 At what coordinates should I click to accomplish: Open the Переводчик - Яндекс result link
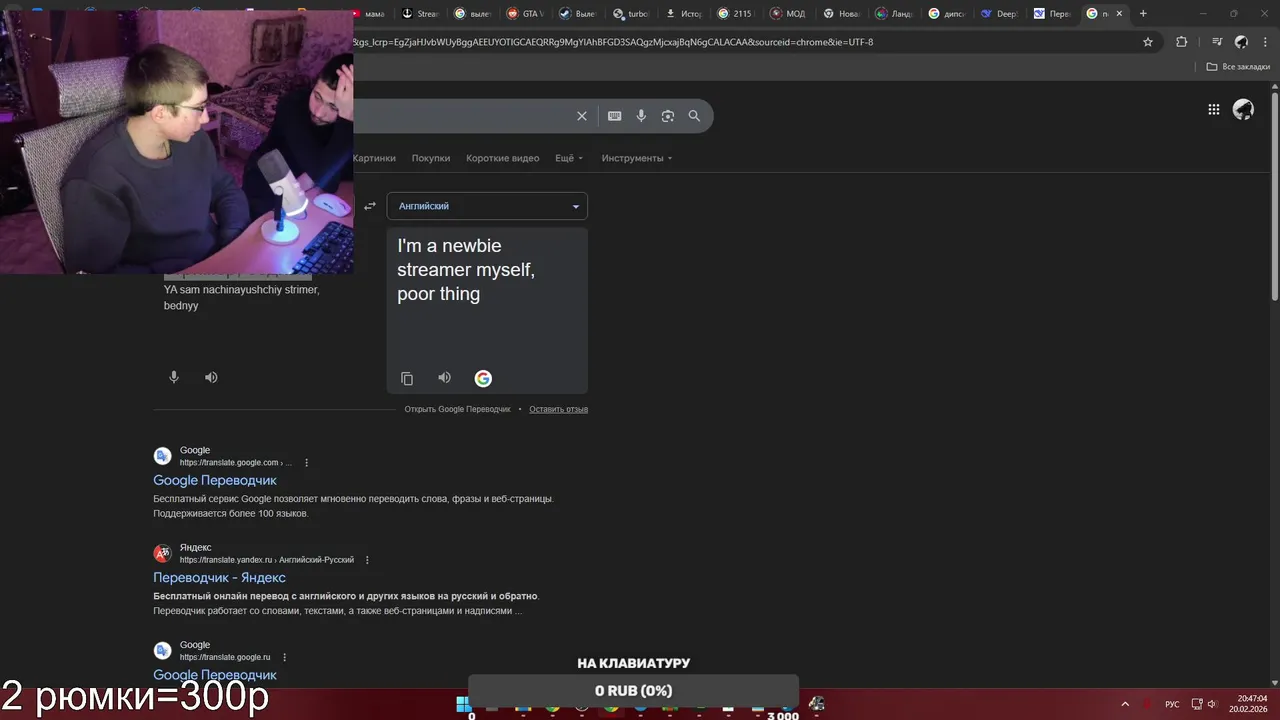click(x=219, y=578)
